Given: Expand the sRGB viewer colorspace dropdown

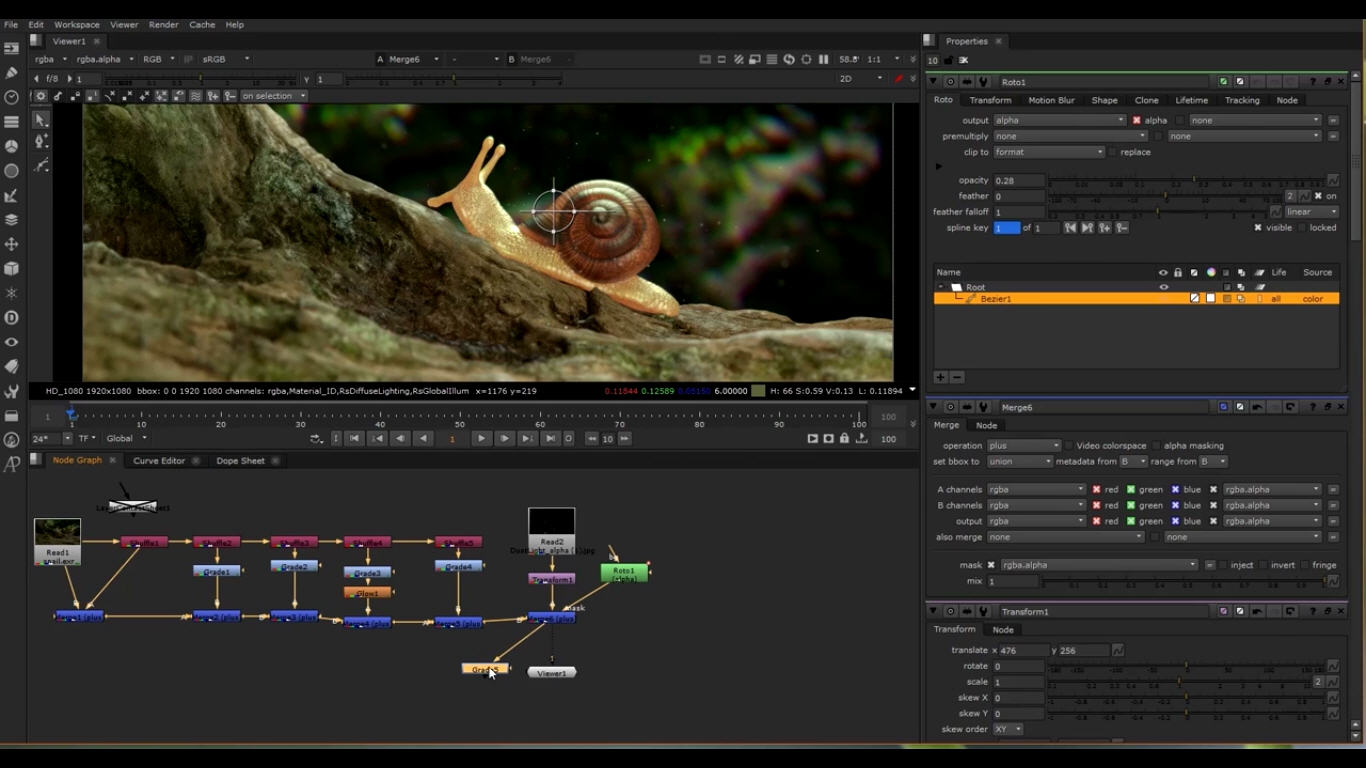Looking at the screenshot, I should (x=226, y=59).
